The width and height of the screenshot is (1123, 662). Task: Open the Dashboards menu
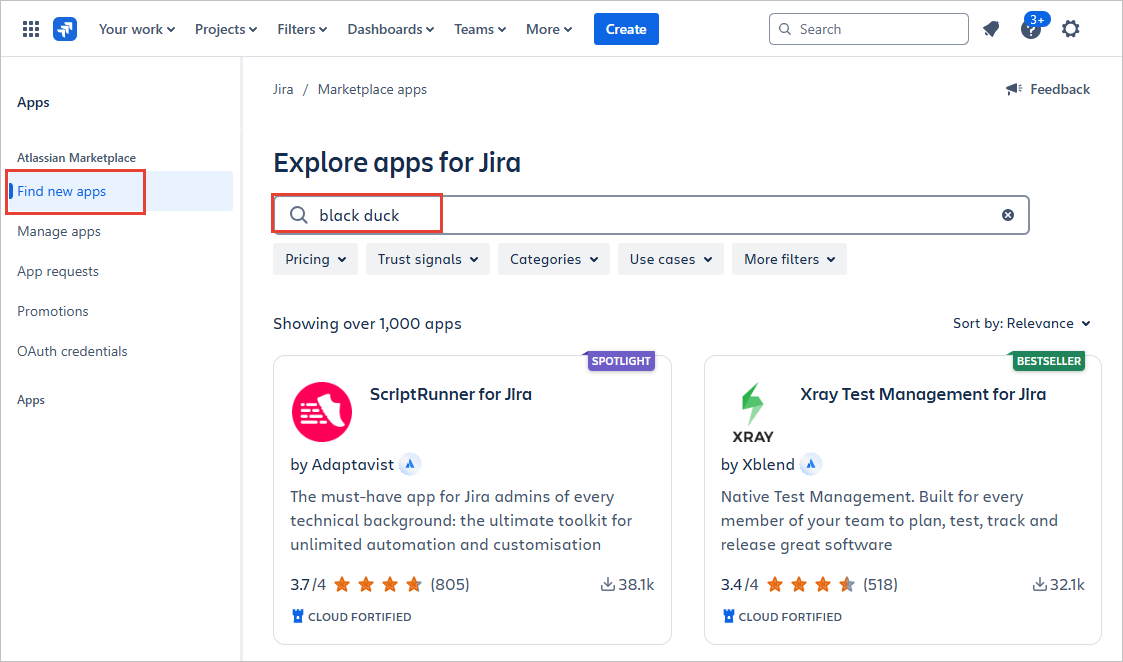[390, 29]
